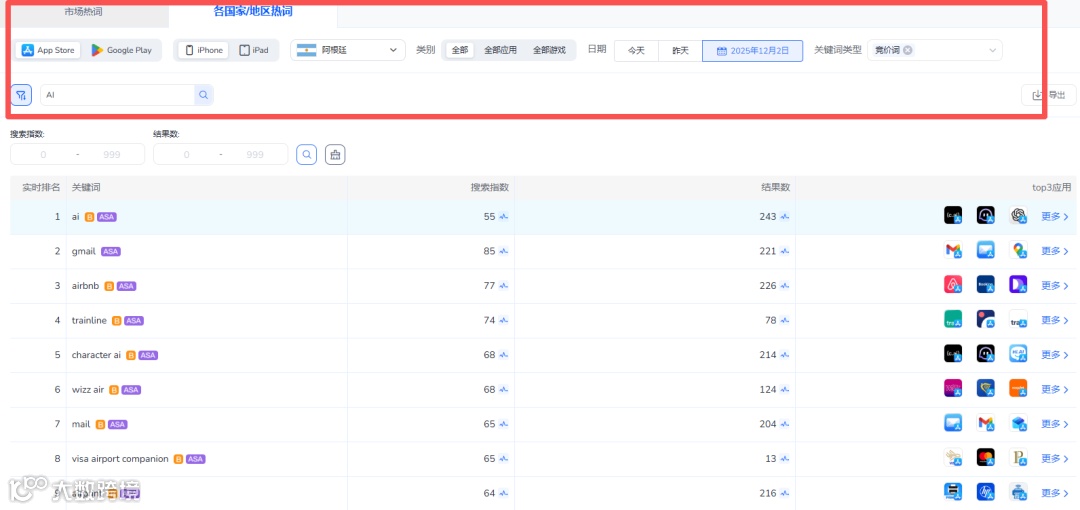
Task: Show result count trend for gmail row
Action: point(785,251)
